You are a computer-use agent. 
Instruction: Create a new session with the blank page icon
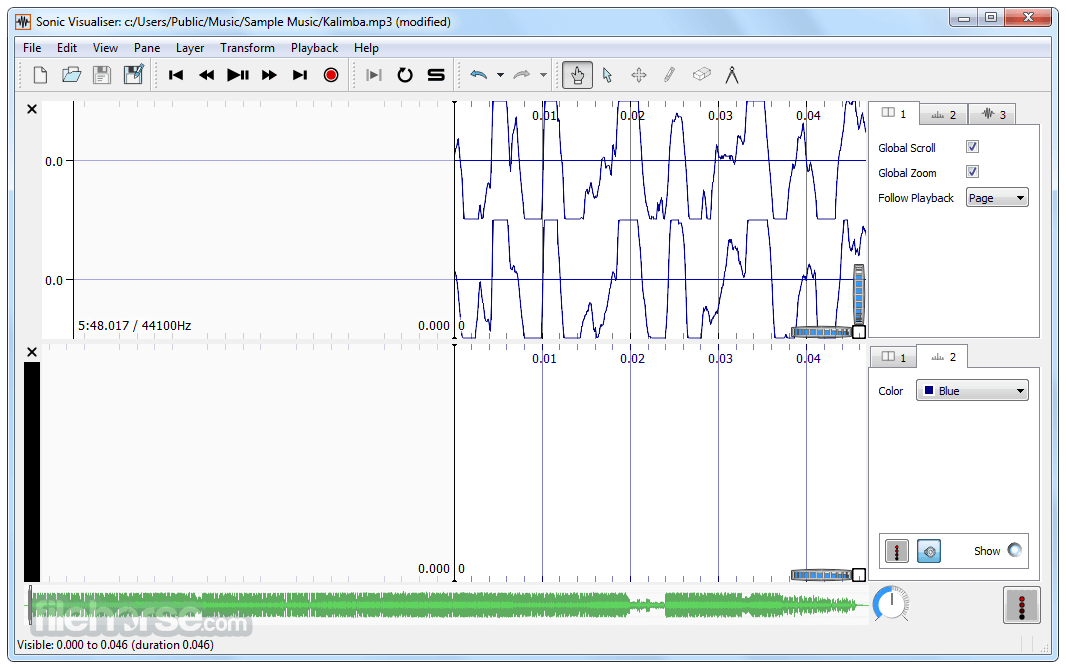(x=40, y=75)
